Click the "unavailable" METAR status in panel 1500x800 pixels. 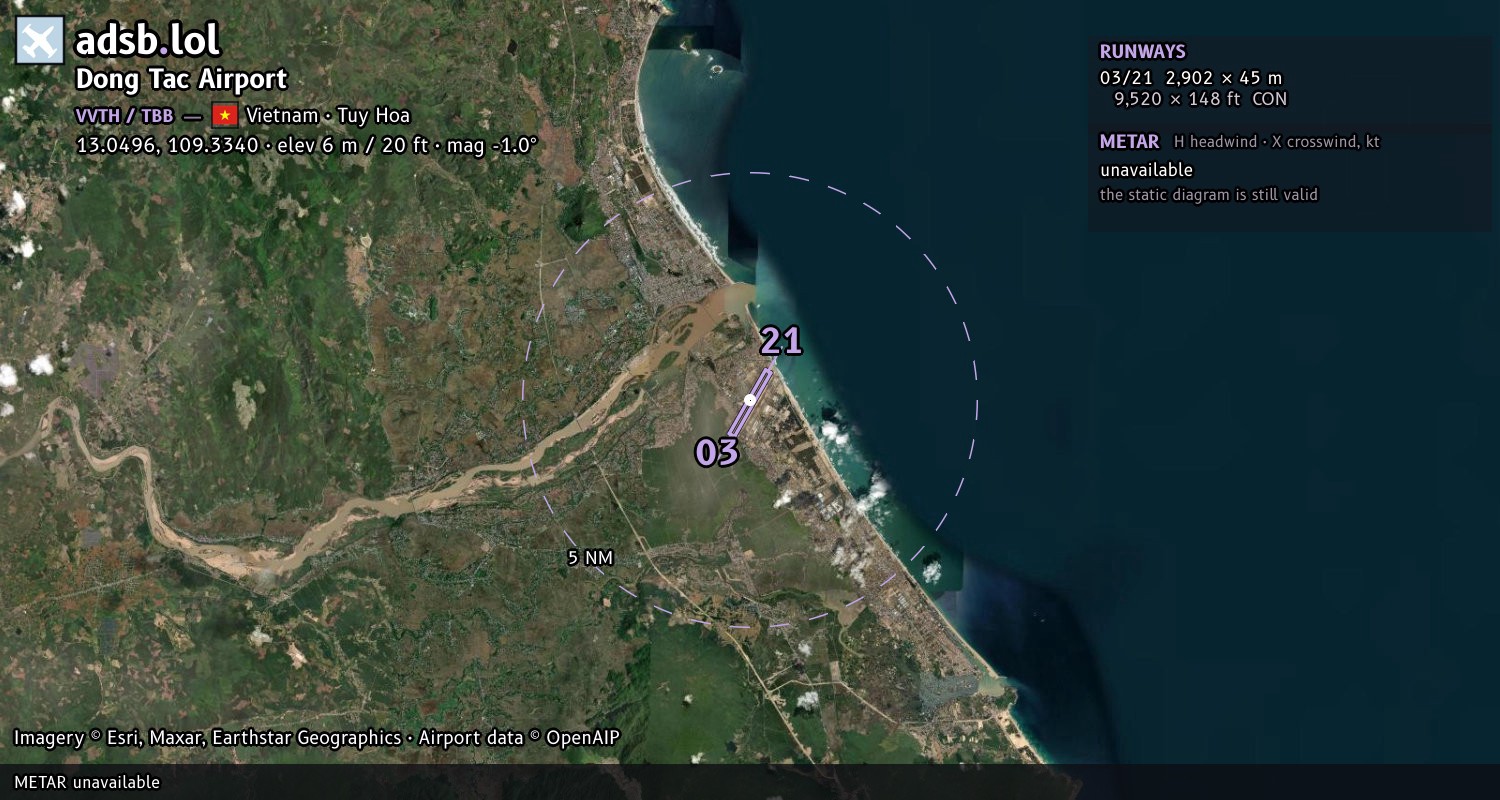pyautogui.click(x=1146, y=170)
